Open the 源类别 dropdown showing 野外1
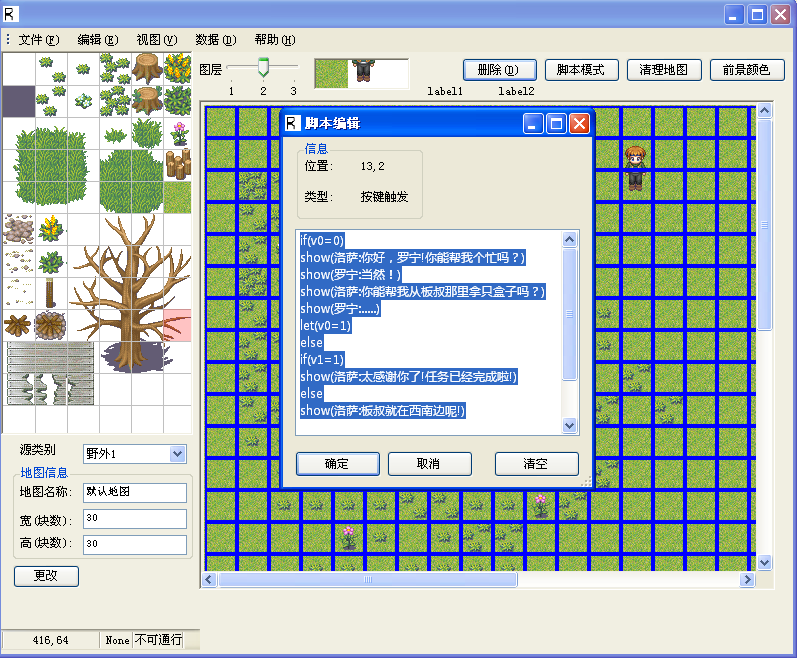The width and height of the screenshot is (797, 658). tap(135, 454)
